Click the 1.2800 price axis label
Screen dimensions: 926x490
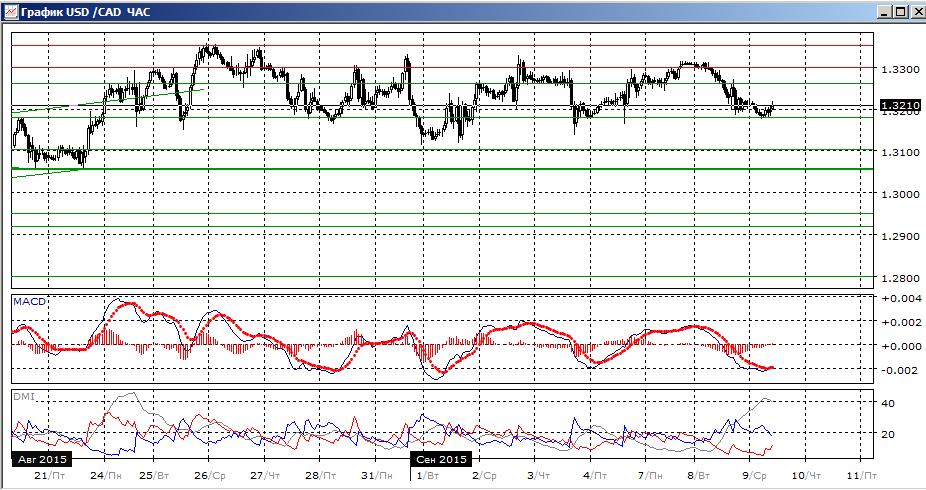(900, 277)
